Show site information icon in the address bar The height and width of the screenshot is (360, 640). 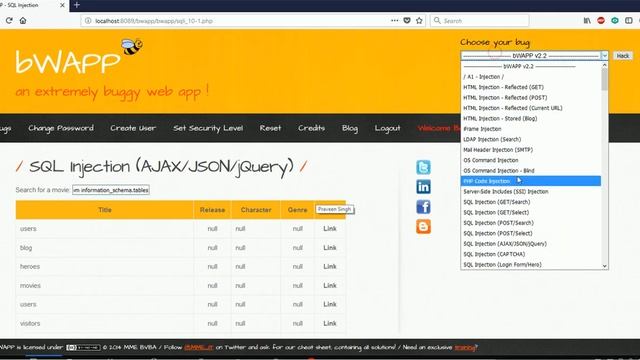[88, 21]
